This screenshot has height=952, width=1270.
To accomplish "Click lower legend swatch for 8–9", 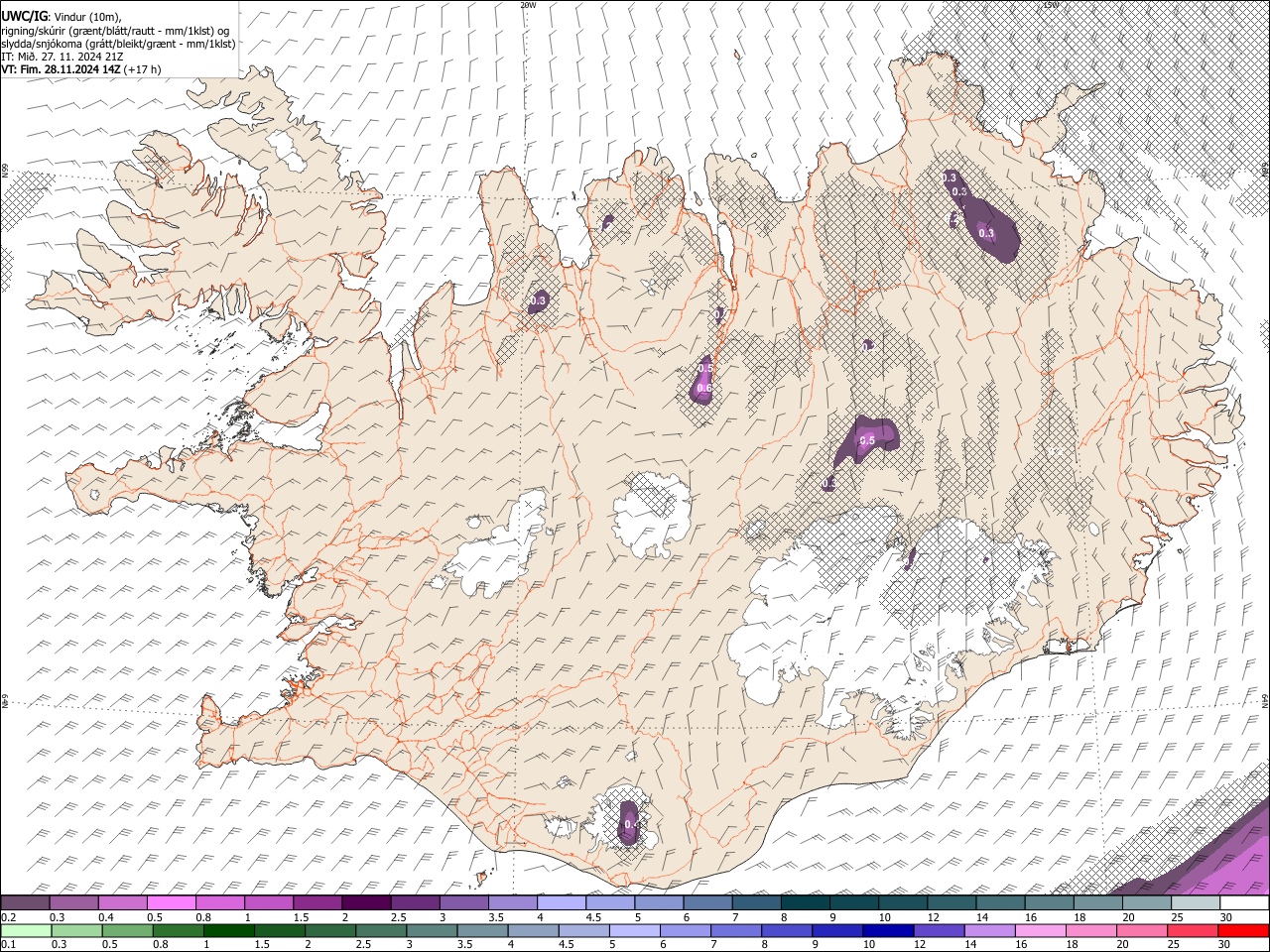I will pos(786,930).
